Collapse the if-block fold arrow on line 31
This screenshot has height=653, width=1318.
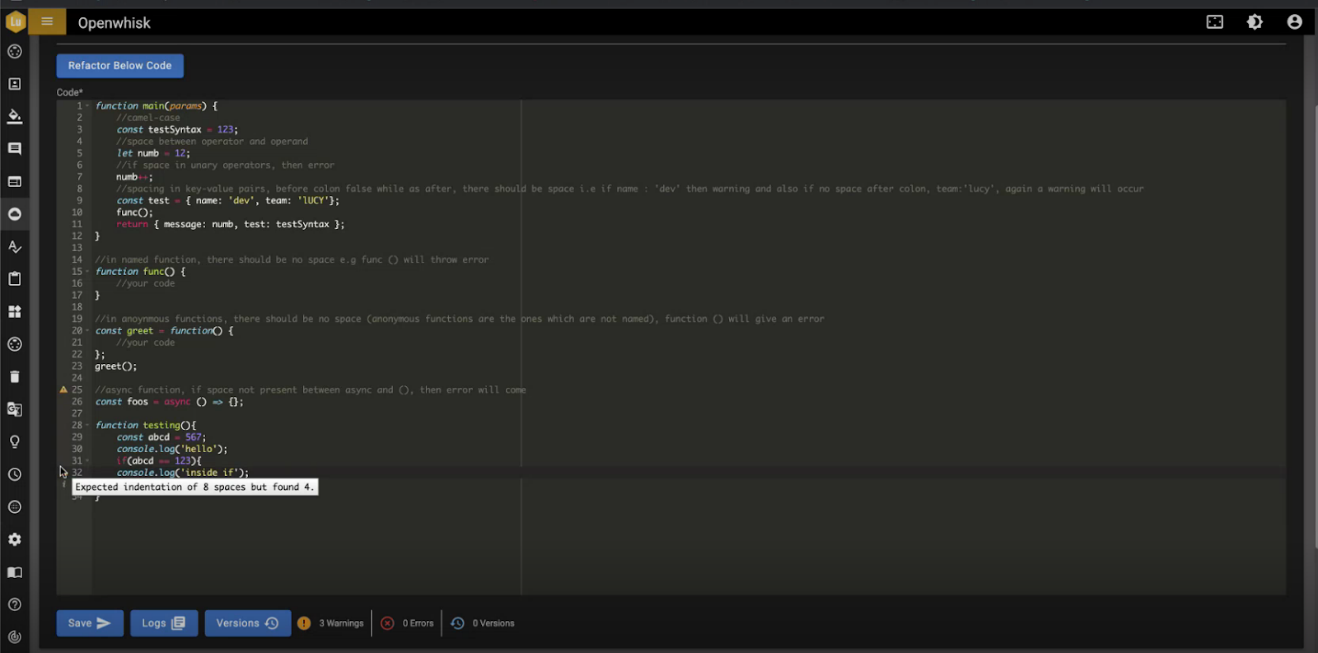point(88,461)
